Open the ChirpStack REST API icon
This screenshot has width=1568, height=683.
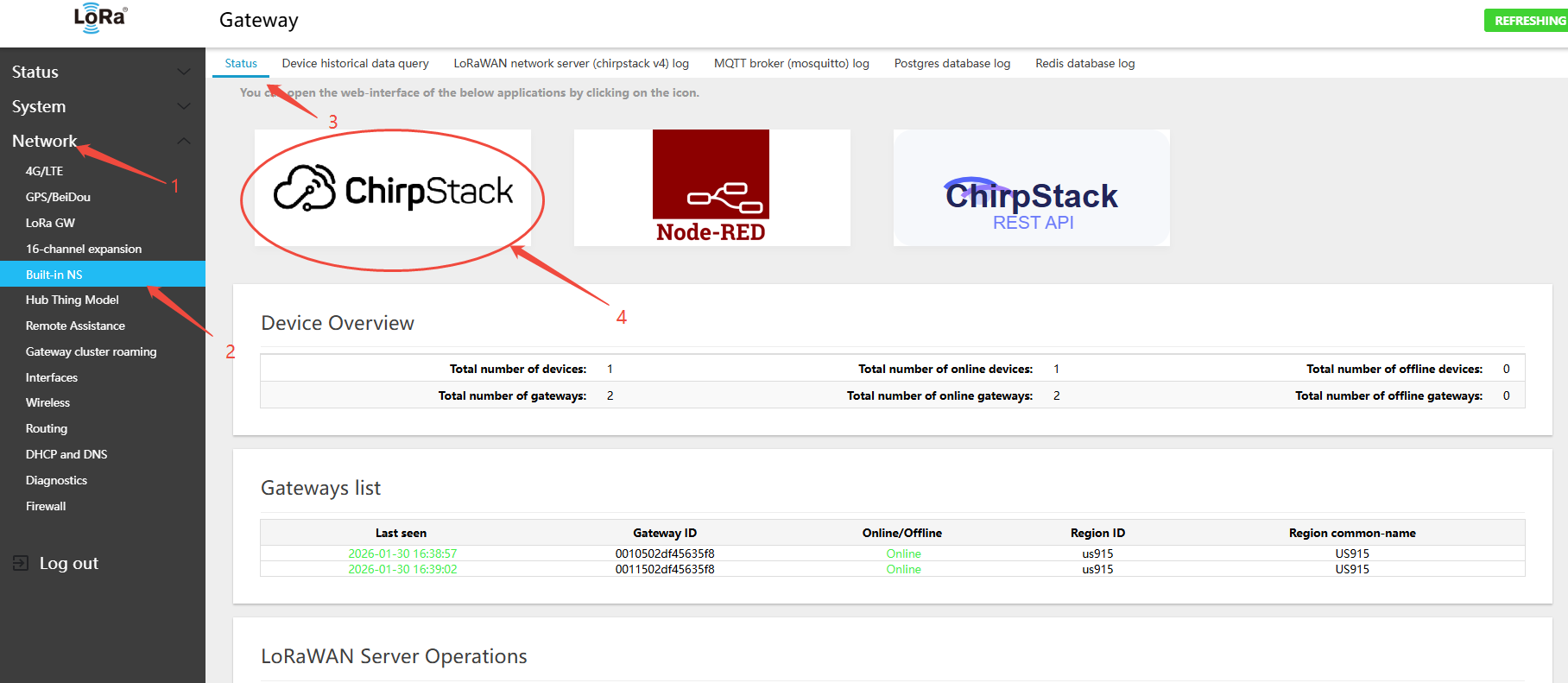(1031, 189)
